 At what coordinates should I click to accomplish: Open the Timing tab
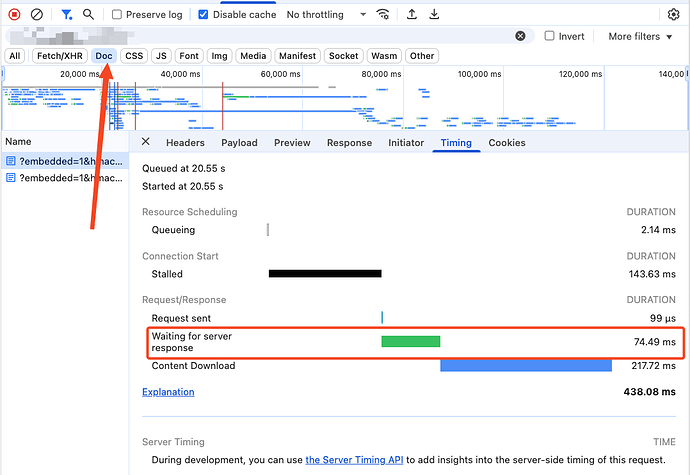point(456,143)
